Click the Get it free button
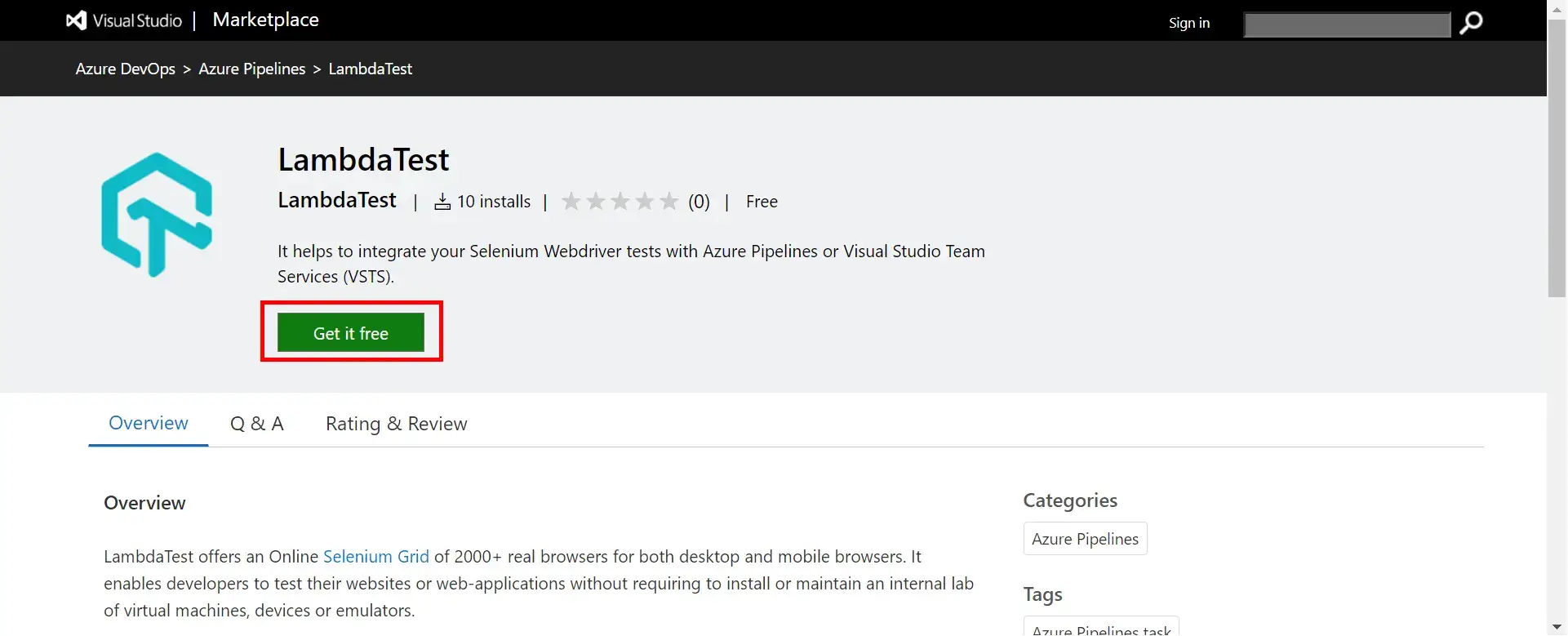The height and width of the screenshot is (636, 1568). click(x=351, y=332)
